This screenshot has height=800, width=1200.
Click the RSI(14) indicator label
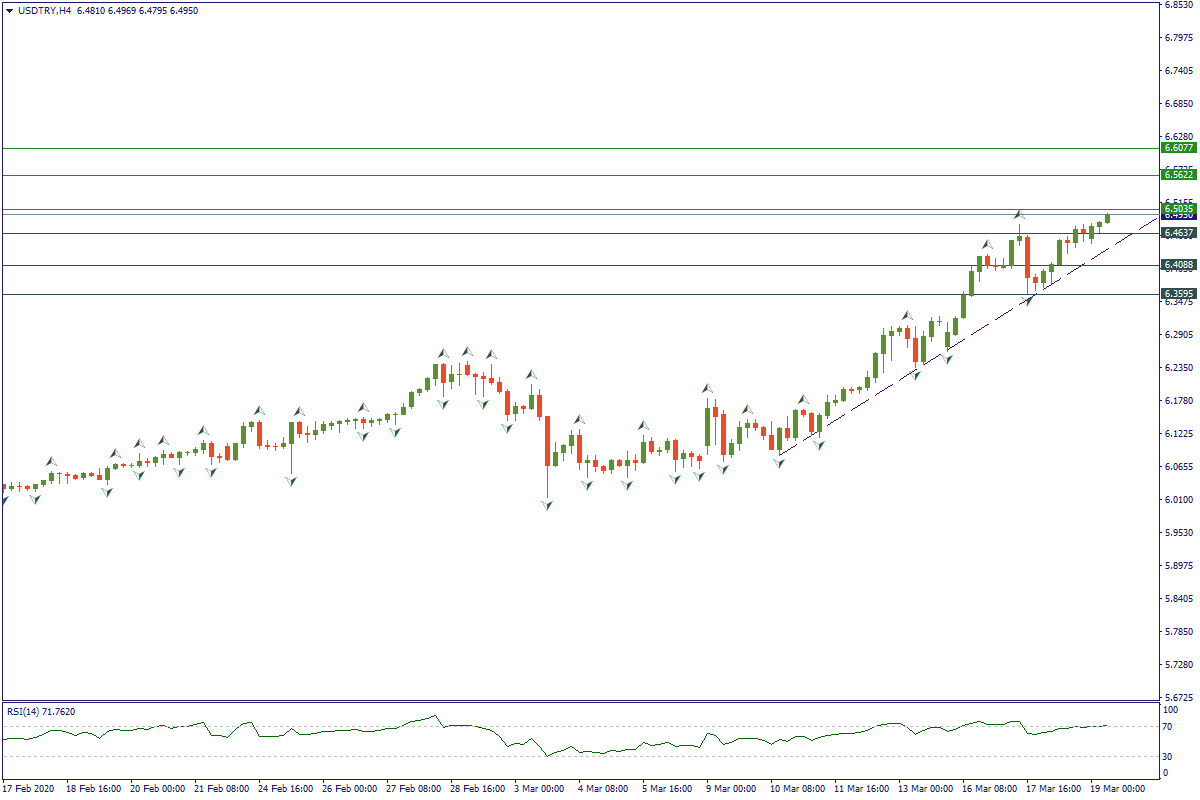click(40, 712)
